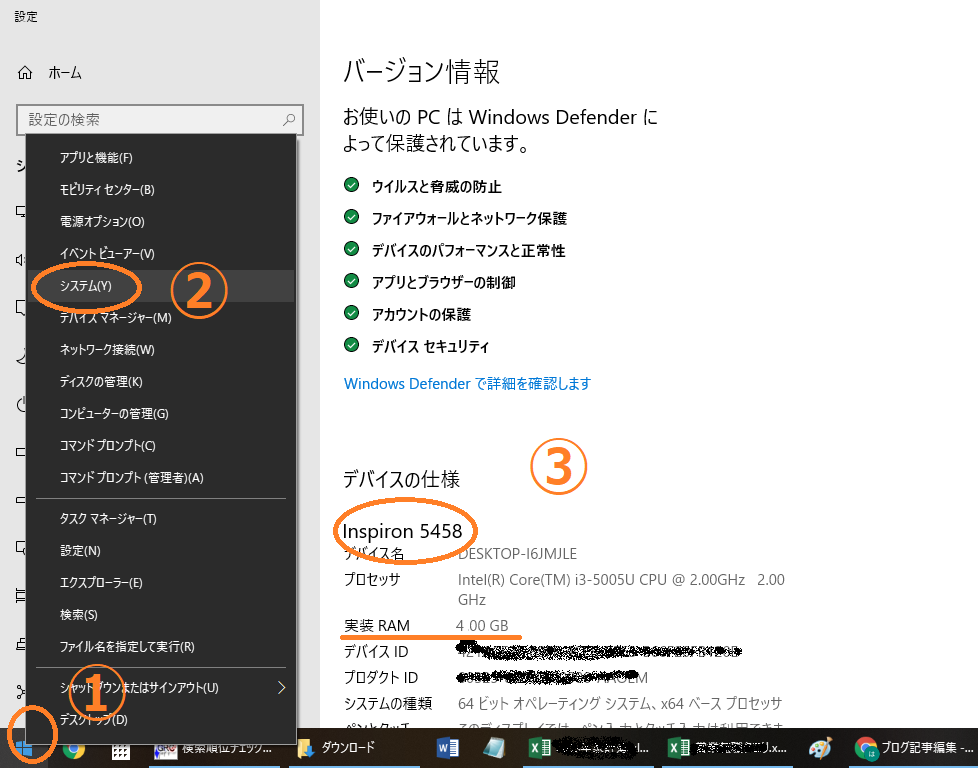978x768 pixels.
Task: Click the Intel Core i3-5005U processor value
Action: [x=621, y=590]
